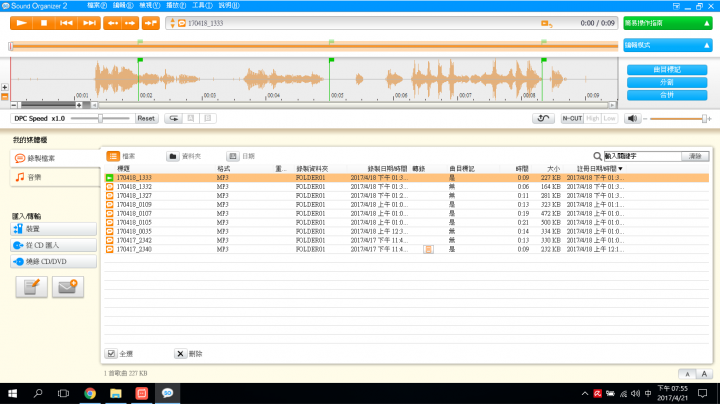Click the DPC Speed slider handle
This screenshot has height=405, width=720.
[x=100, y=118]
